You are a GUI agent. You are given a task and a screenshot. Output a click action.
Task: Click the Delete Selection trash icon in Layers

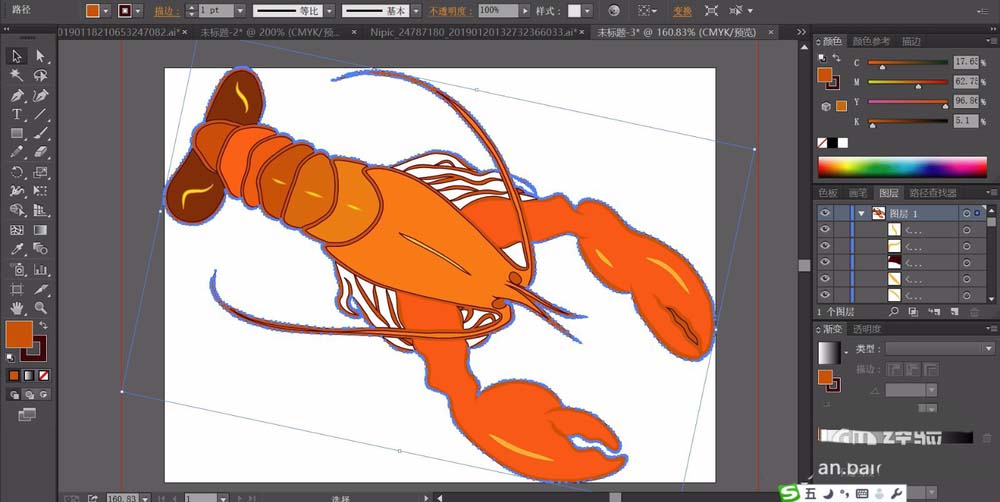click(x=974, y=312)
